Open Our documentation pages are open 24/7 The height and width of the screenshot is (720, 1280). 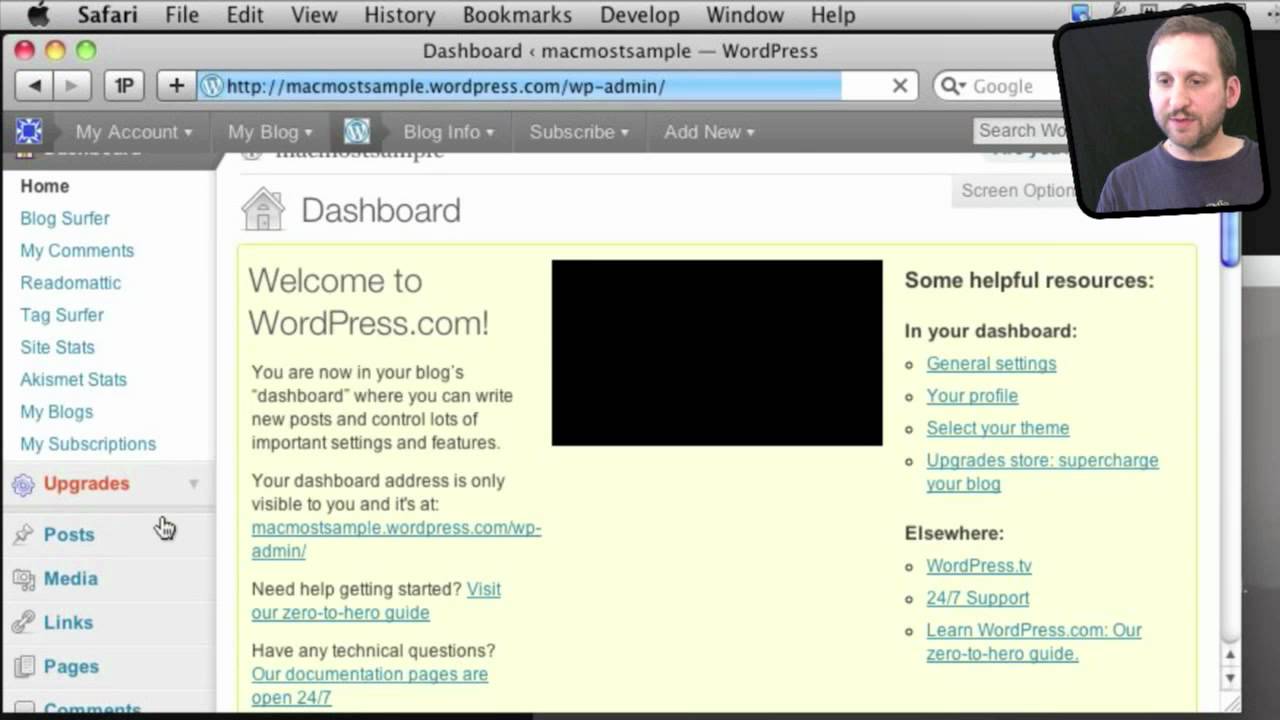click(369, 685)
